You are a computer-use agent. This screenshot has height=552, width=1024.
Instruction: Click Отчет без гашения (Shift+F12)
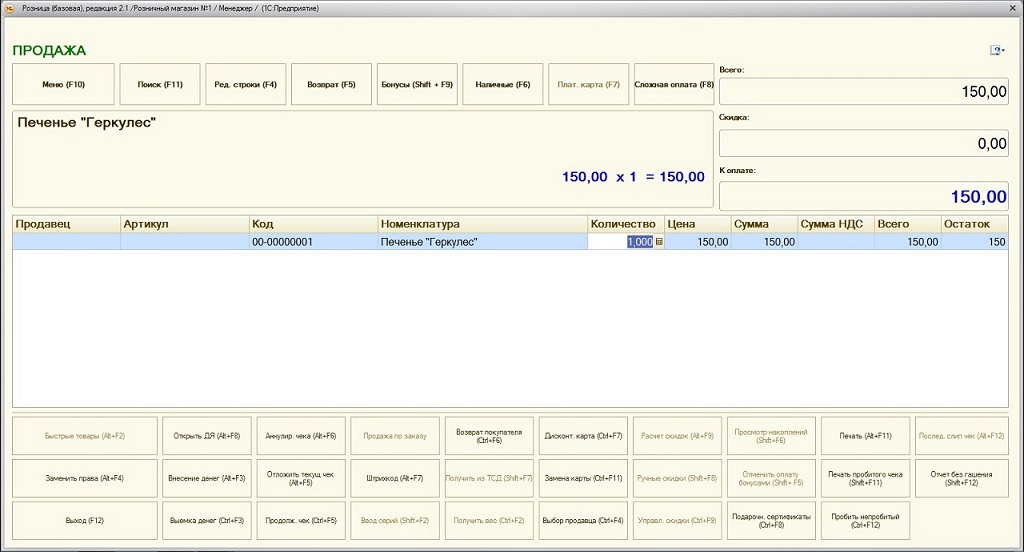pyautogui.click(x=961, y=478)
